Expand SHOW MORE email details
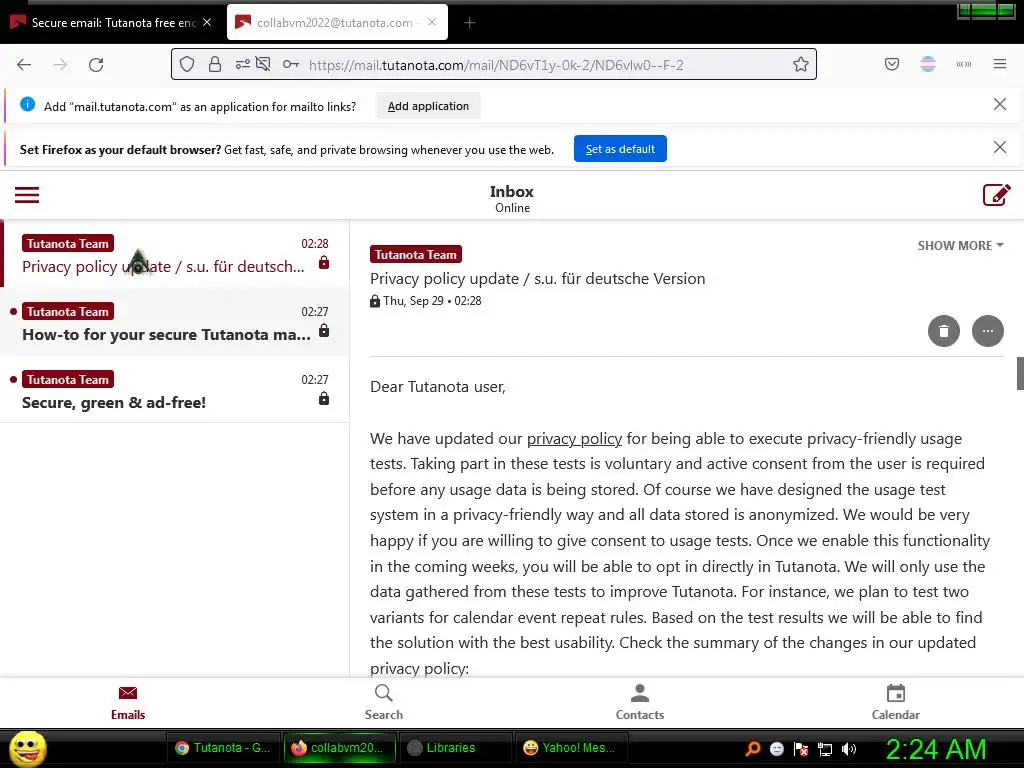 pyautogui.click(x=960, y=246)
